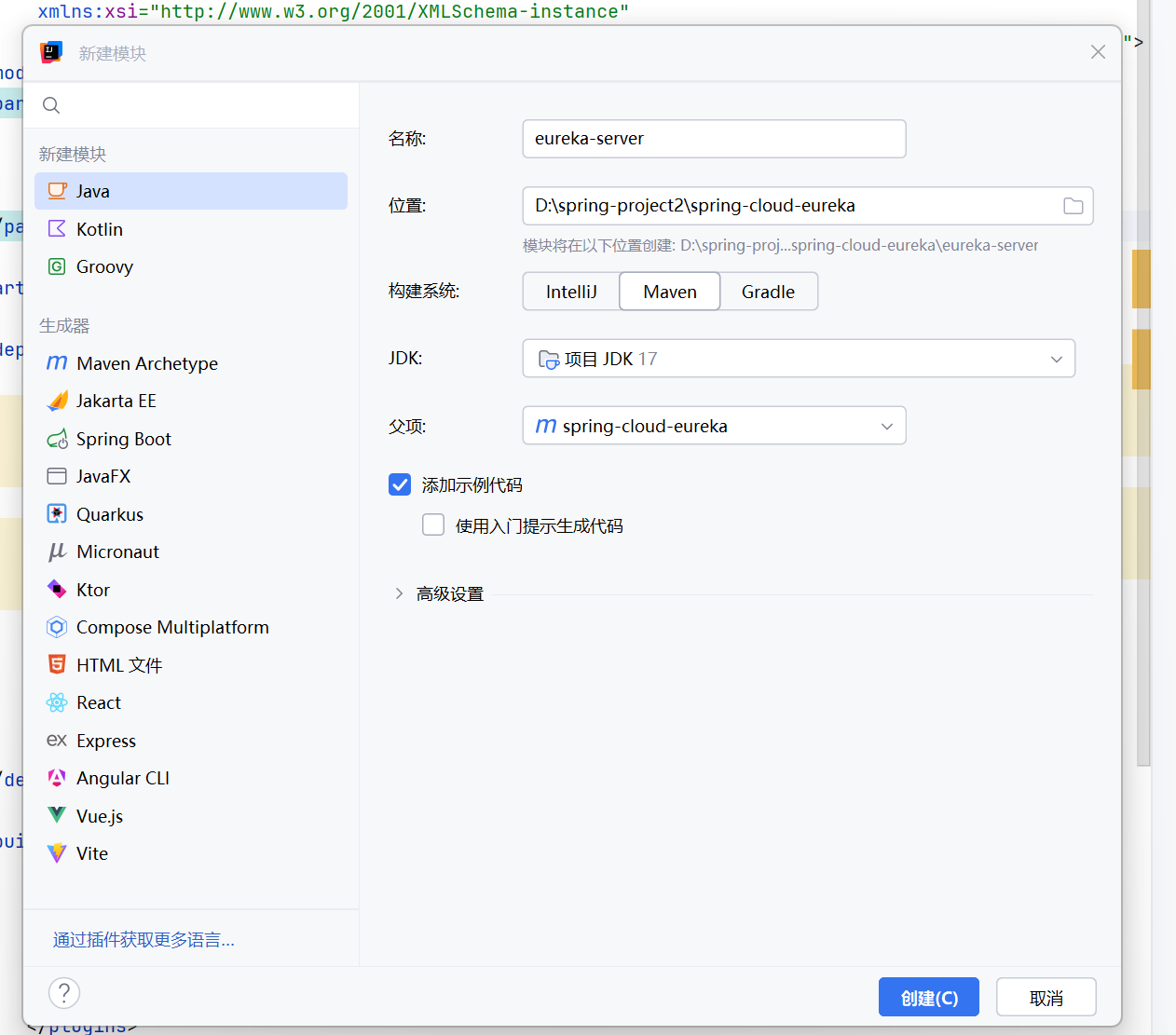Image resolution: width=1176 pixels, height=1035 pixels.
Task: Click 取消 button
Action: coord(1046,998)
